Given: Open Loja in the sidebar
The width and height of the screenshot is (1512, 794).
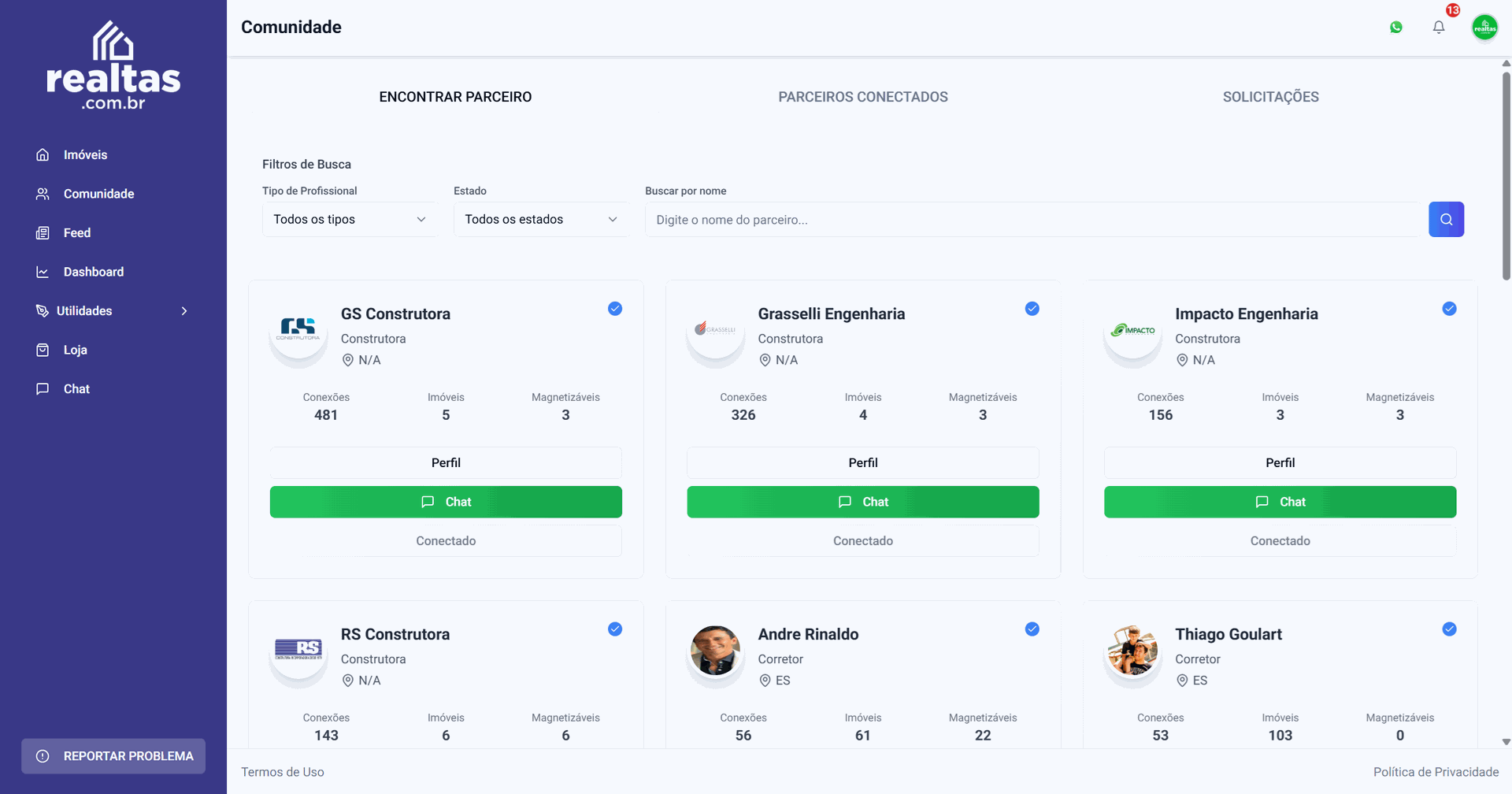Looking at the screenshot, I should click(x=75, y=350).
